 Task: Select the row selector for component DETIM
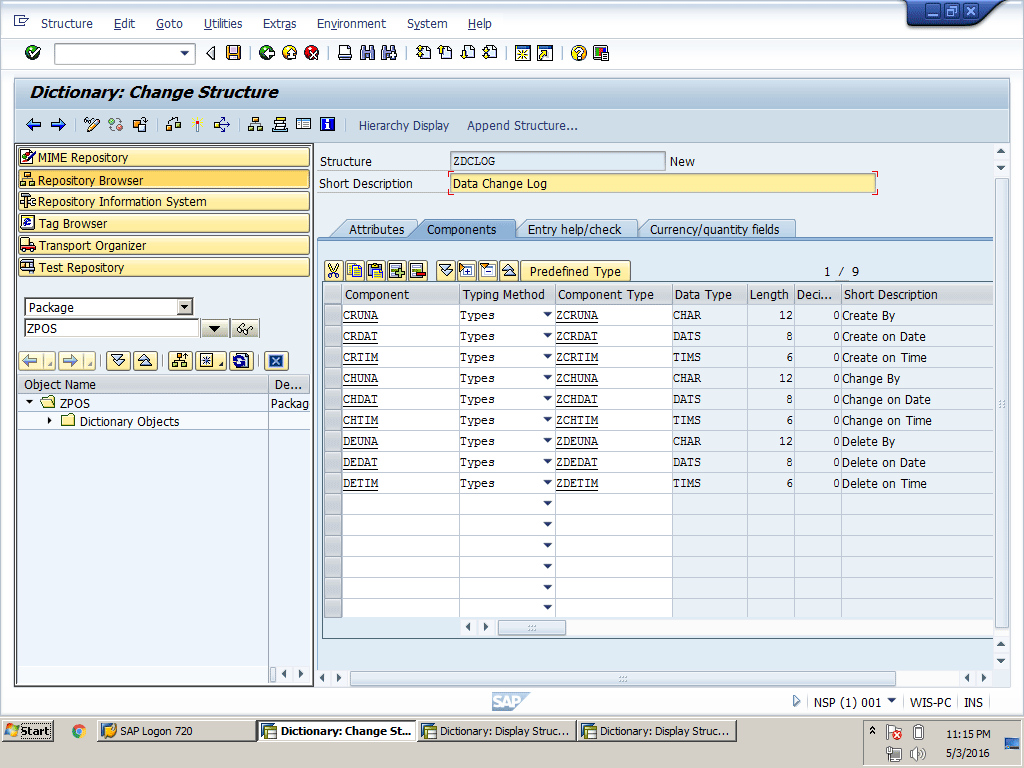(332, 484)
